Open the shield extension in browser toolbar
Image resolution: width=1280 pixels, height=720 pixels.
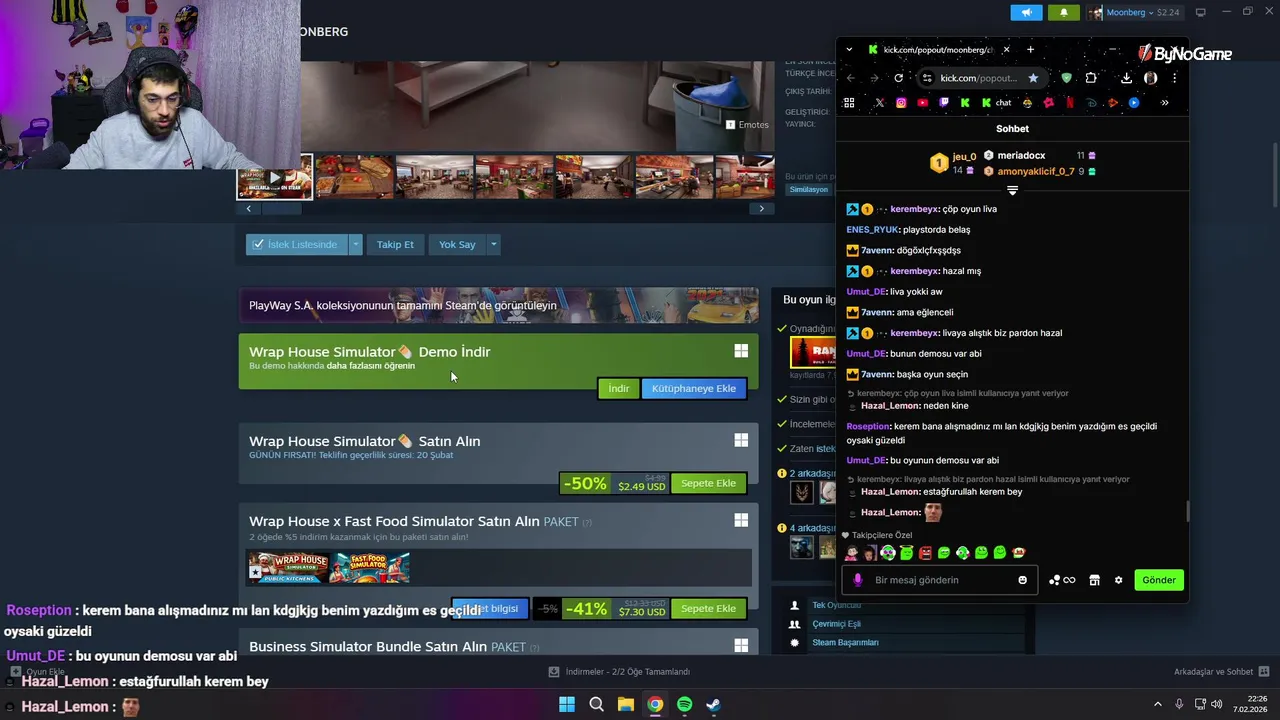(x=1066, y=78)
